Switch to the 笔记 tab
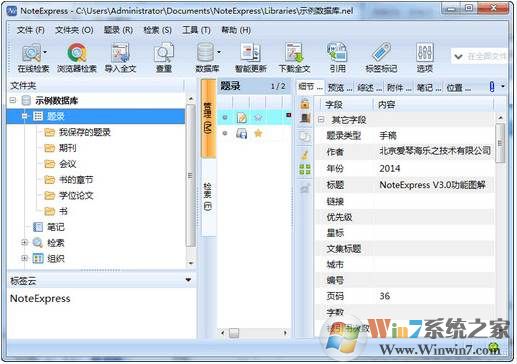This screenshot has width=517, height=364. click(428, 87)
